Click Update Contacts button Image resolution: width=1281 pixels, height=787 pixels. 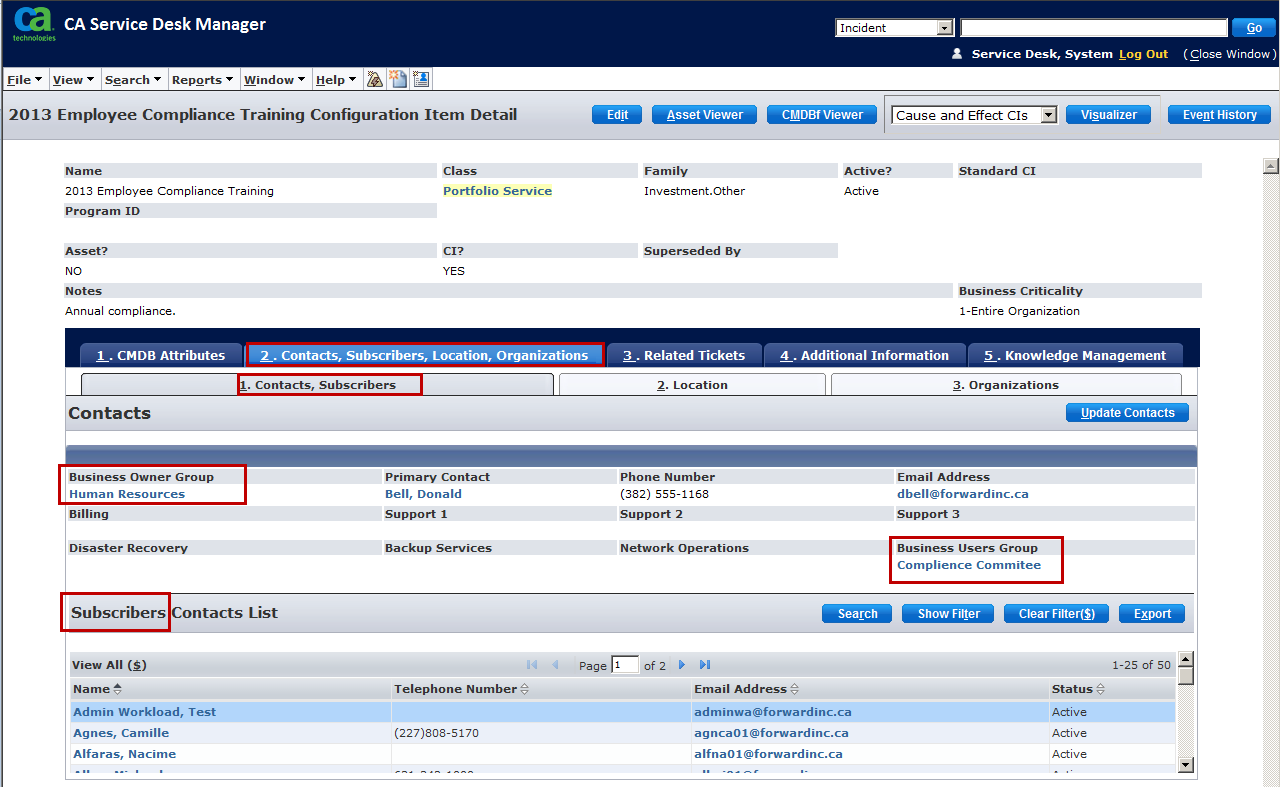click(1128, 413)
